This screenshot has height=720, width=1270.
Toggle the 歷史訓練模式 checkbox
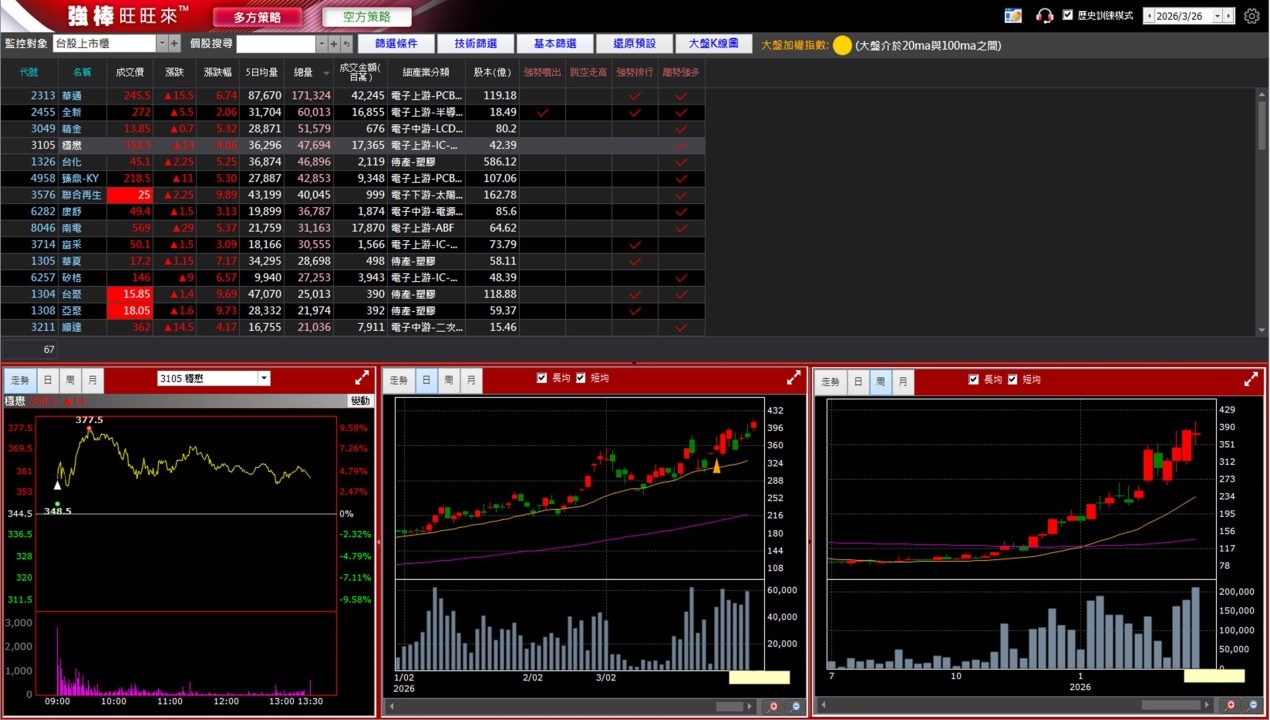pos(1068,16)
